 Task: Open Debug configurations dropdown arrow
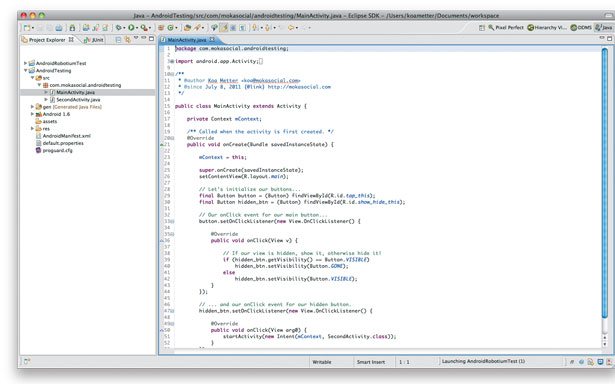coord(124,28)
